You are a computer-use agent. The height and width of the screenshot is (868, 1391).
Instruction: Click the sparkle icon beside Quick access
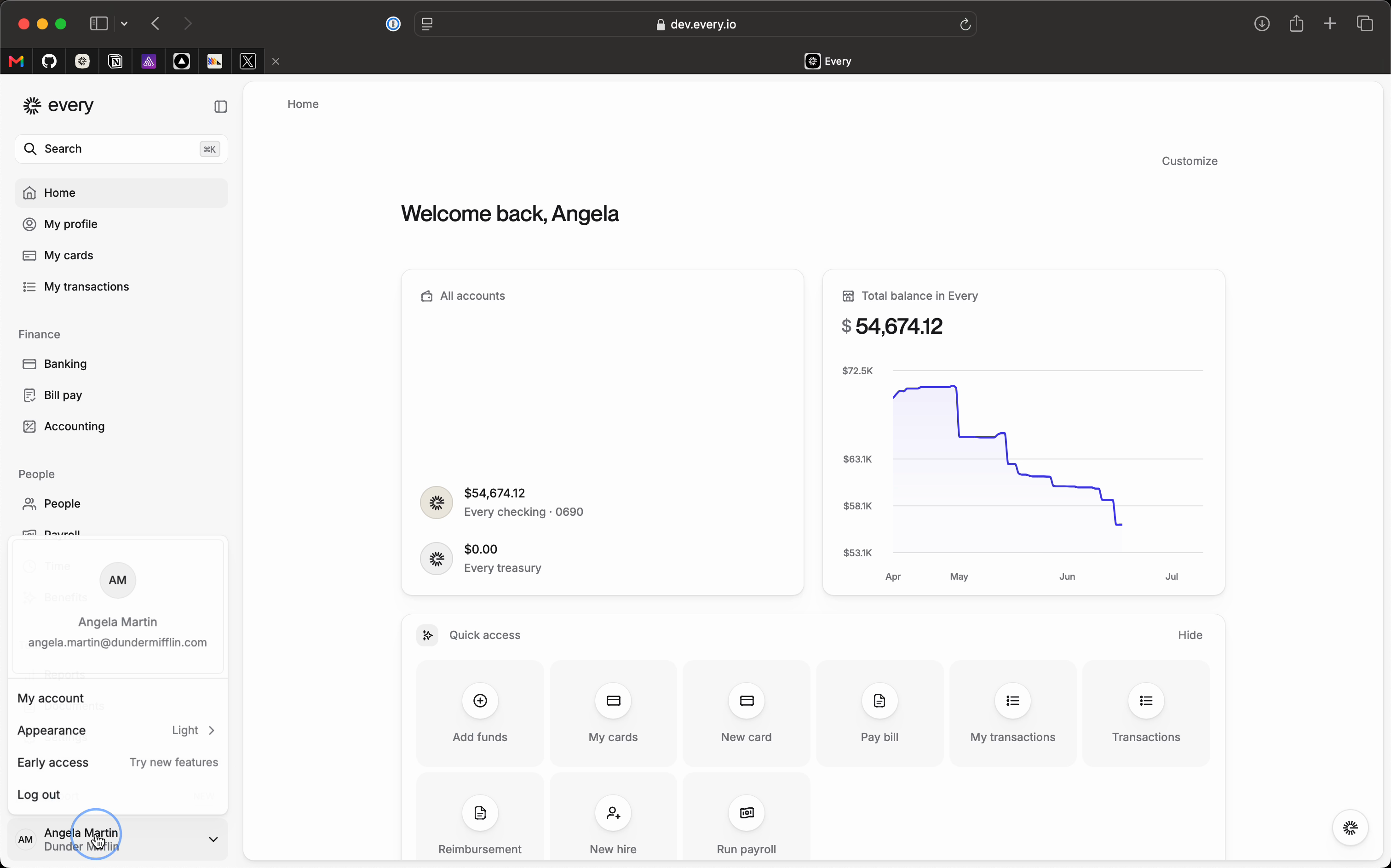coord(427,635)
